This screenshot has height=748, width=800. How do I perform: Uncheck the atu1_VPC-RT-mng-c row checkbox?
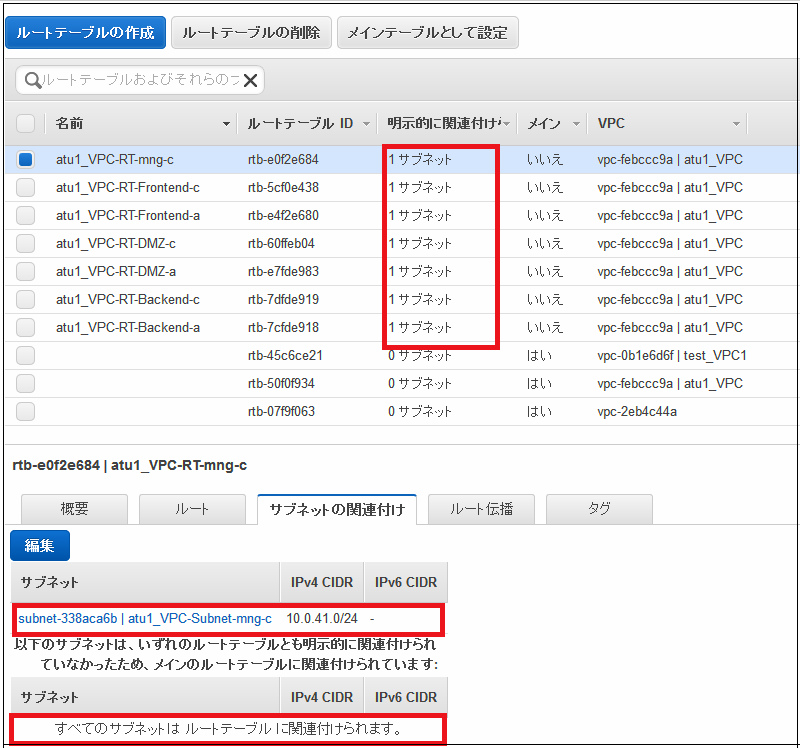[25, 159]
